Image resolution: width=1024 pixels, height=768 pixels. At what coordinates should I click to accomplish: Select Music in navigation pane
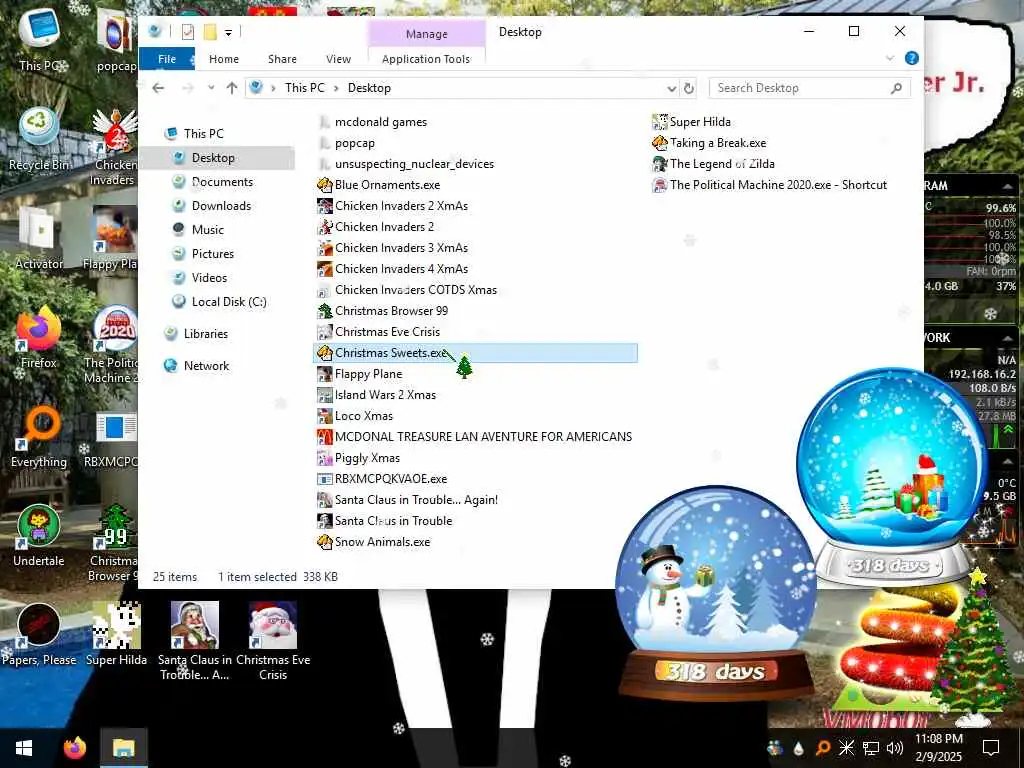(208, 230)
